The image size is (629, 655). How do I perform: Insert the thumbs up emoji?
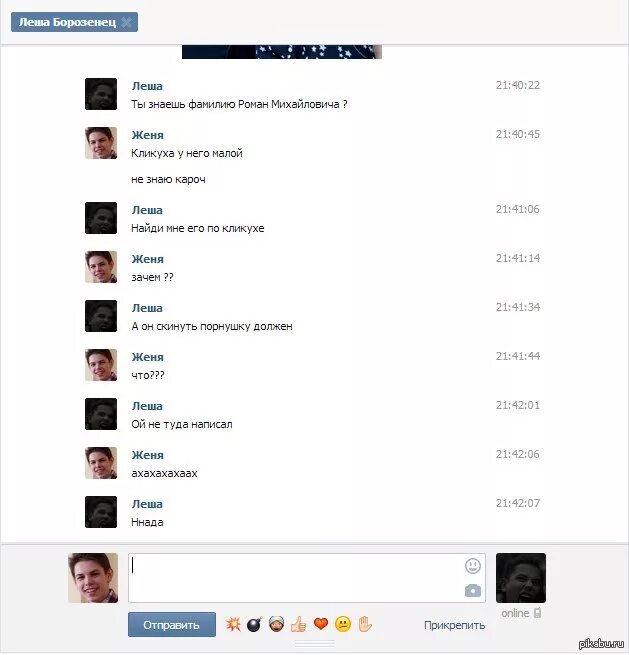(299, 625)
